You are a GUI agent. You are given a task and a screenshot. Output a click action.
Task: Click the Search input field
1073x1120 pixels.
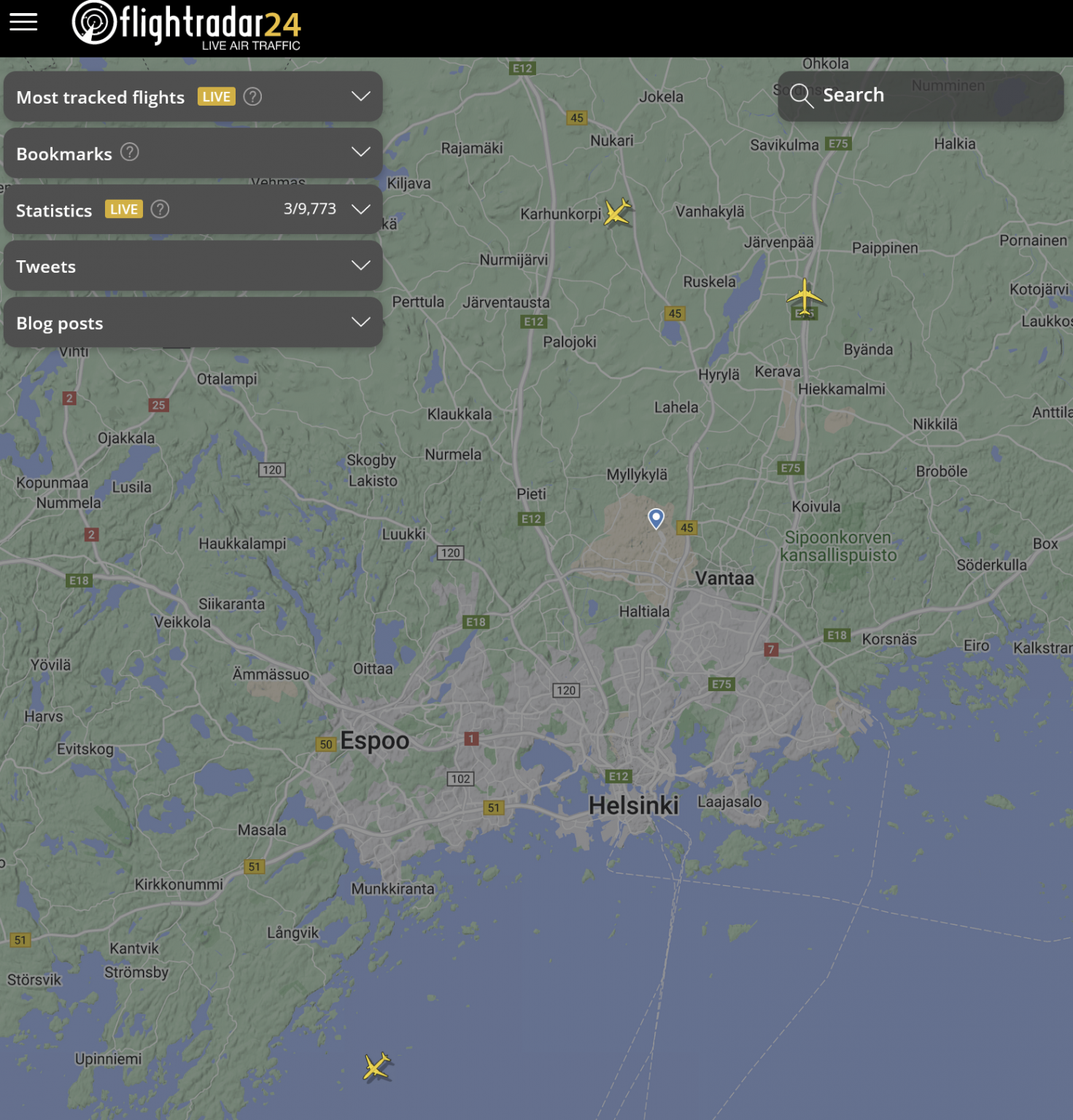point(921,96)
